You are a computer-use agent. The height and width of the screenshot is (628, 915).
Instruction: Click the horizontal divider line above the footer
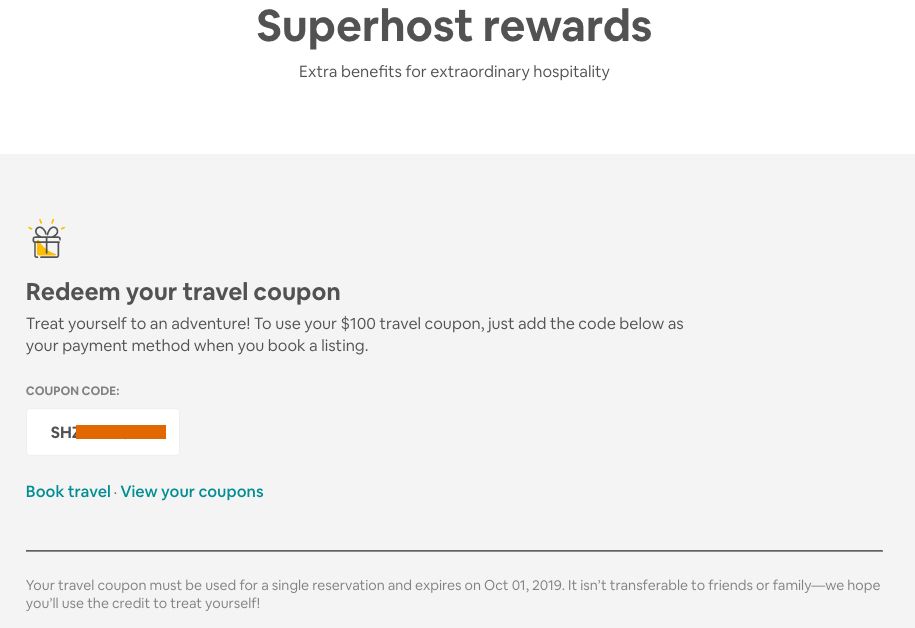tap(454, 551)
